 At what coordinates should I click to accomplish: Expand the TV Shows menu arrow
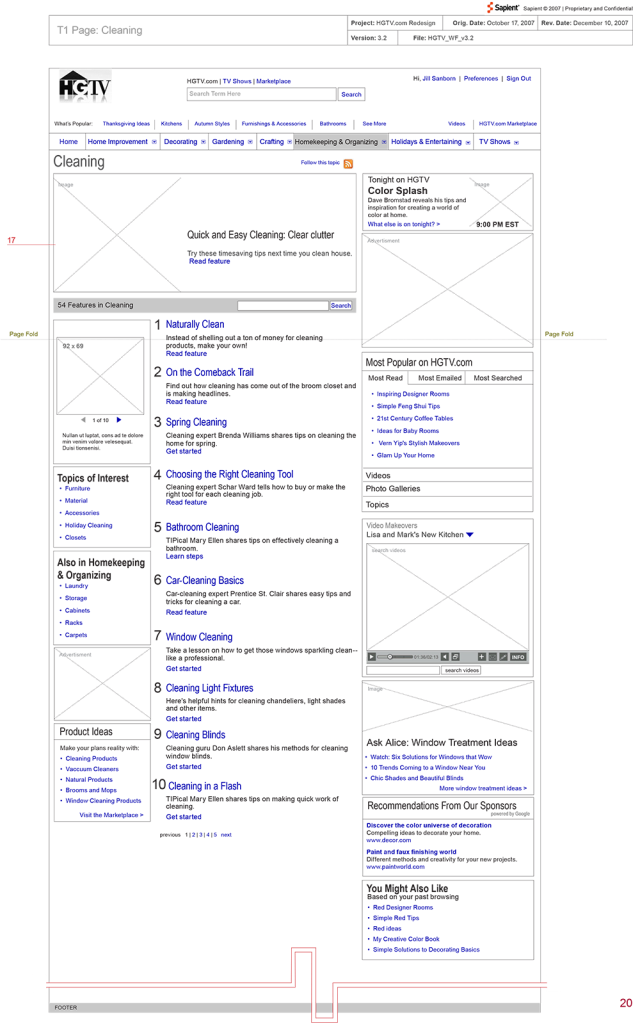[516, 142]
